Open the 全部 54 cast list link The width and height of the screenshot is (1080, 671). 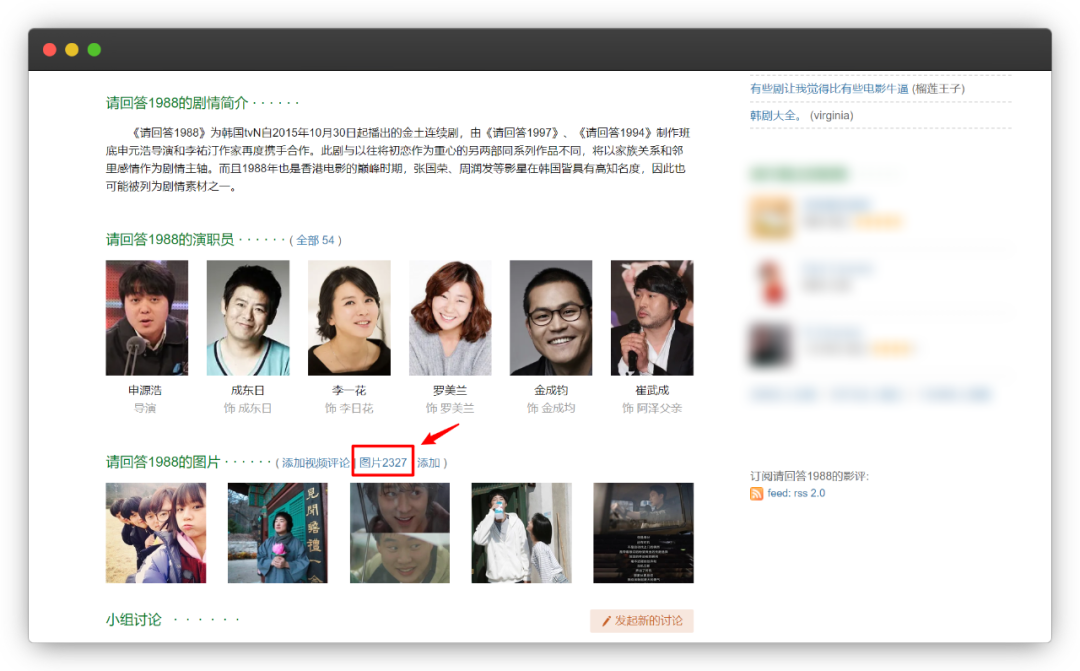pos(315,240)
